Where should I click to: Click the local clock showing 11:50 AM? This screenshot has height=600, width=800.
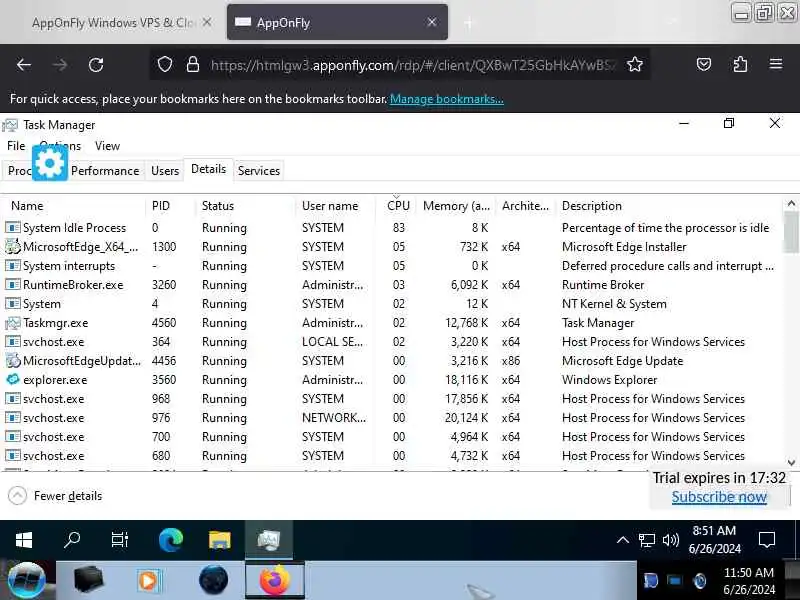coord(748,581)
